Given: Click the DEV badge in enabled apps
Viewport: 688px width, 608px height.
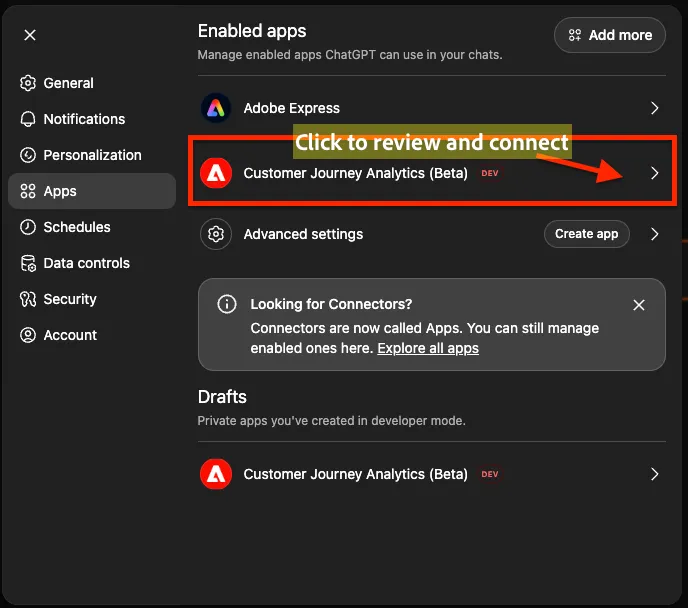Looking at the screenshot, I should (490, 173).
